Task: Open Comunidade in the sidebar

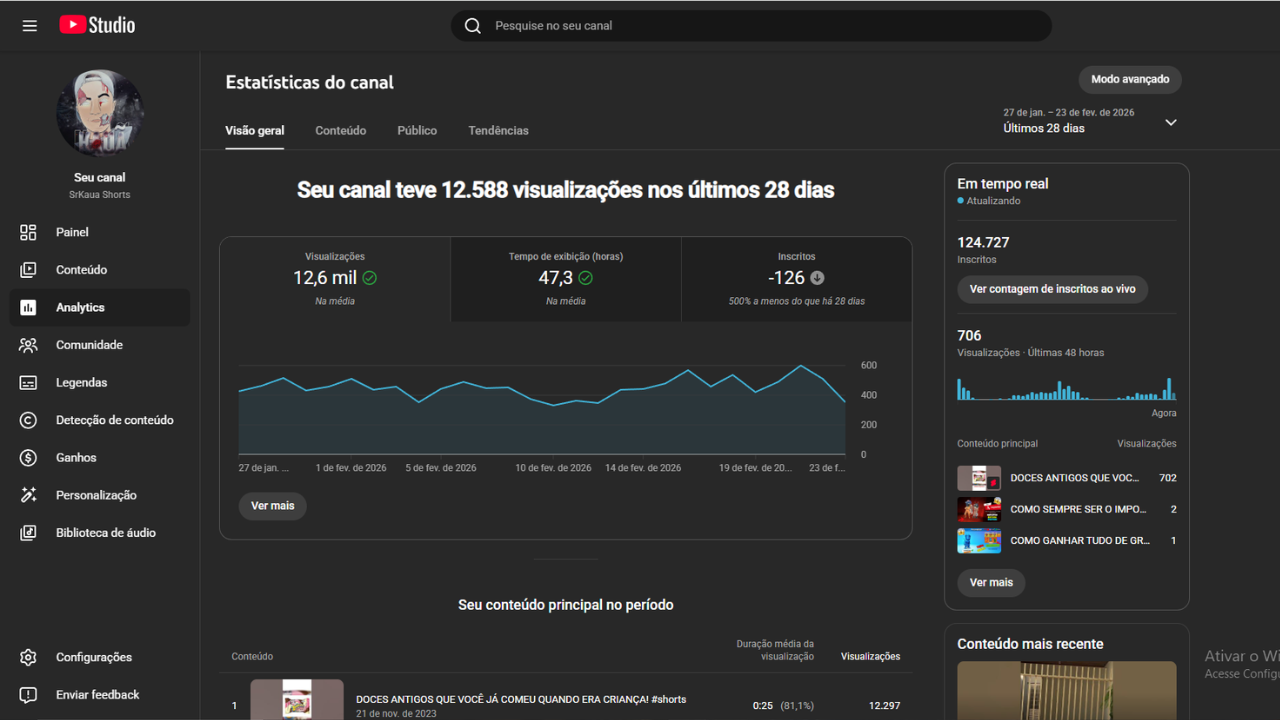Action: tap(100, 345)
